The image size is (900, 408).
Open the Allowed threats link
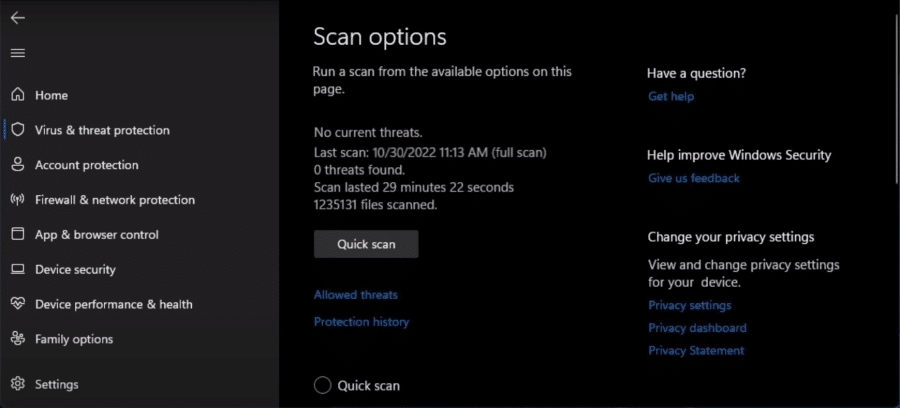coord(355,295)
